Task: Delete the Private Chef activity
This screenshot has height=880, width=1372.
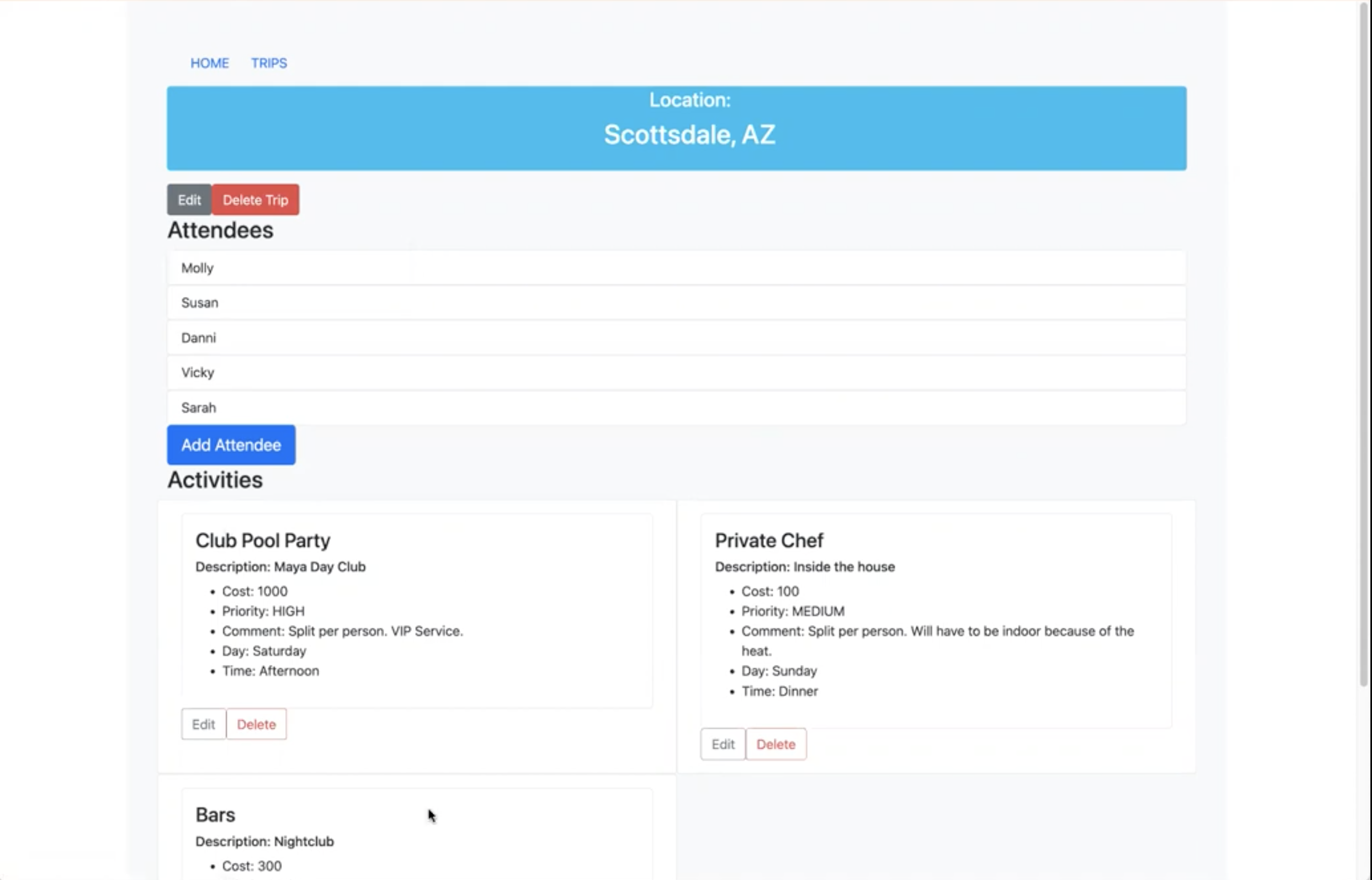Action: click(776, 745)
